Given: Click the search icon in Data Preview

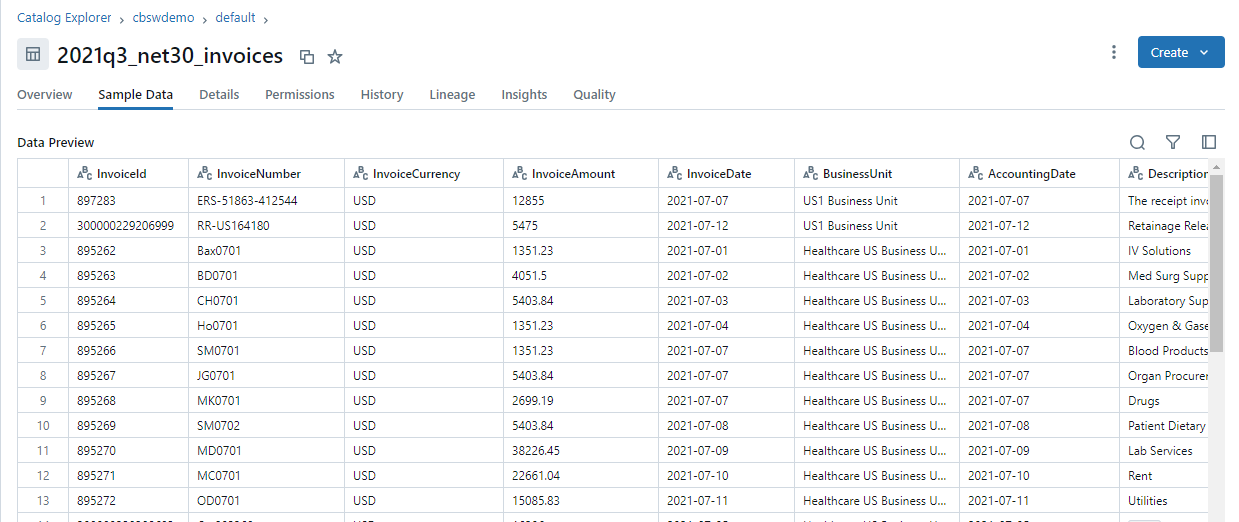Looking at the screenshot, I should [x=1137, y=143].
